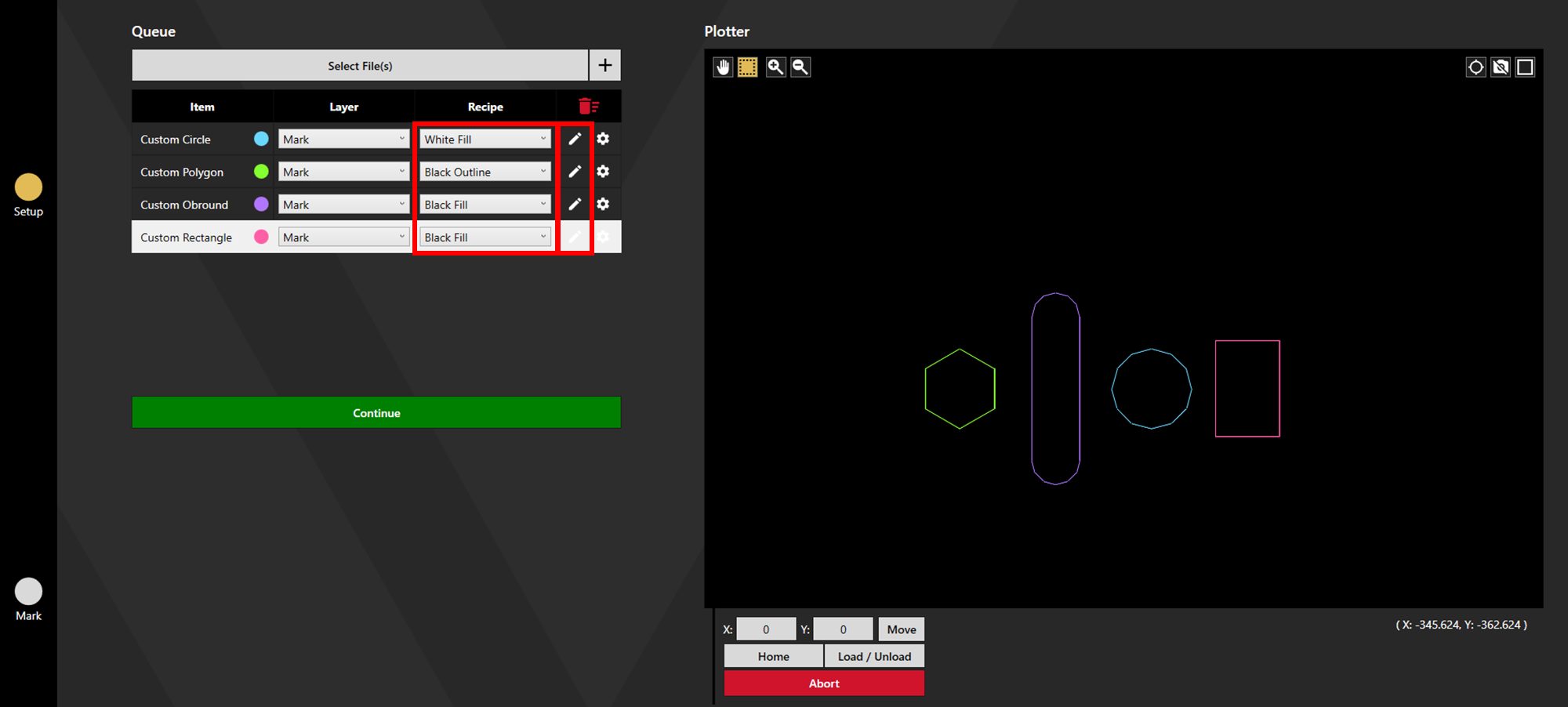Edit recipe for Custom Obround

(x=575, y=204)
